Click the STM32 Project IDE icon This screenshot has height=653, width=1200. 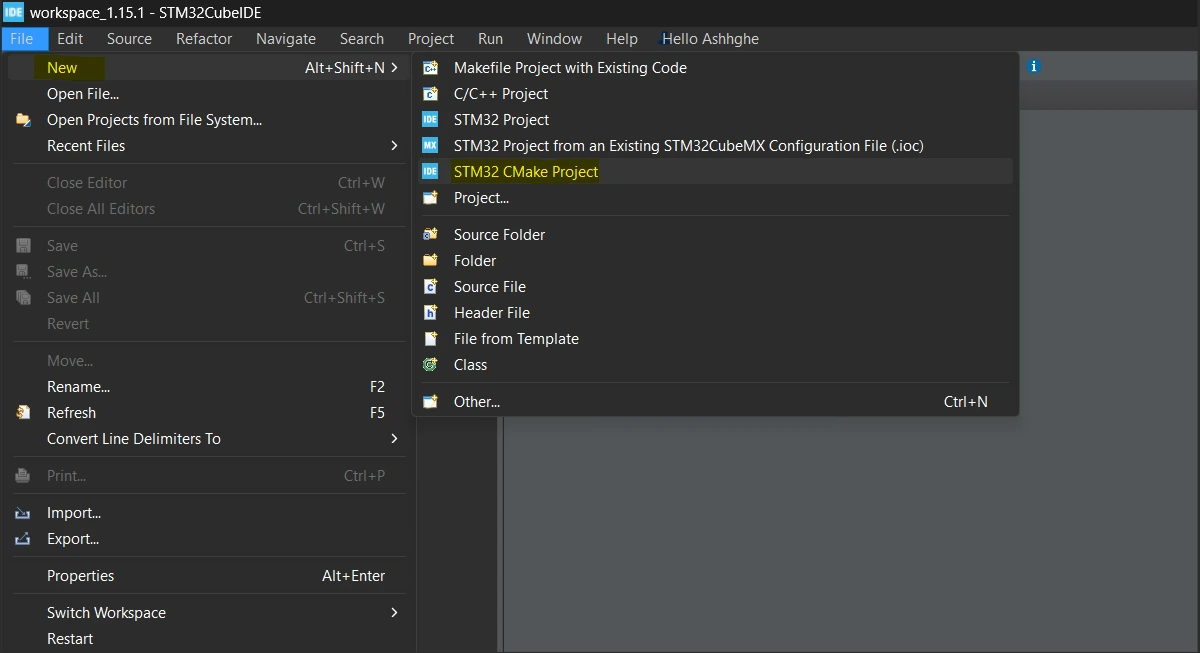(x=430, y=120)
